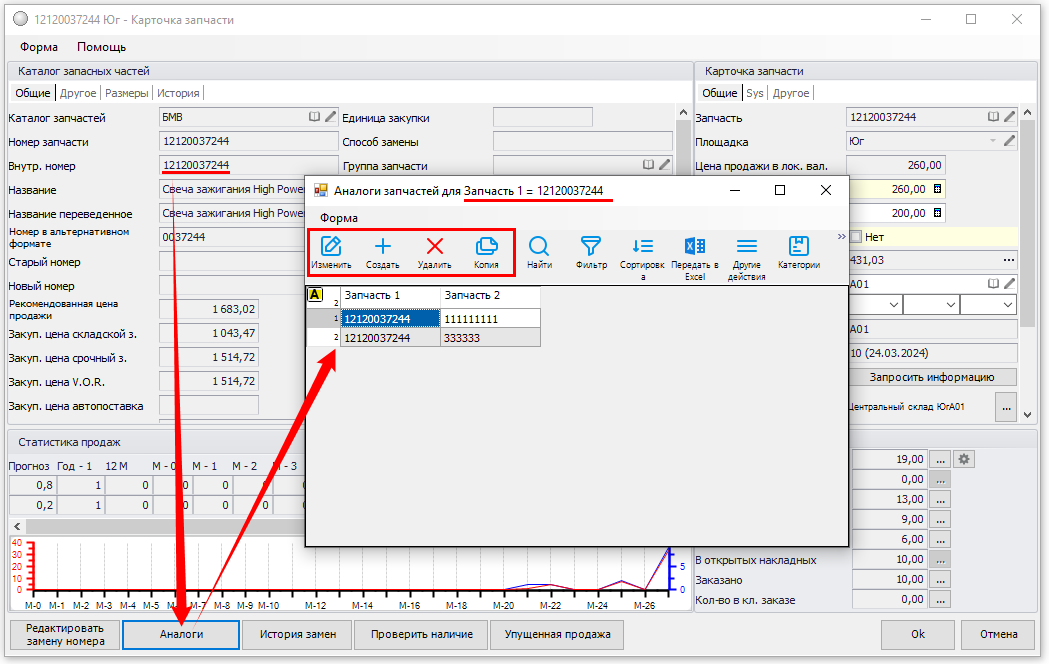Switch to the Sys tab
The height and width of the screenshot is (664, 1049).
point(754,93)
